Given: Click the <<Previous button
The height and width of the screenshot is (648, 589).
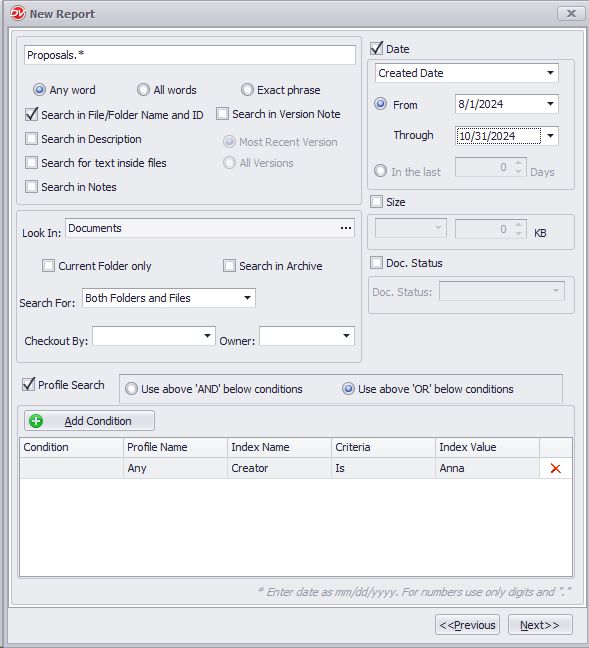Looking at the screenshot, I should [x=467, y=625].
